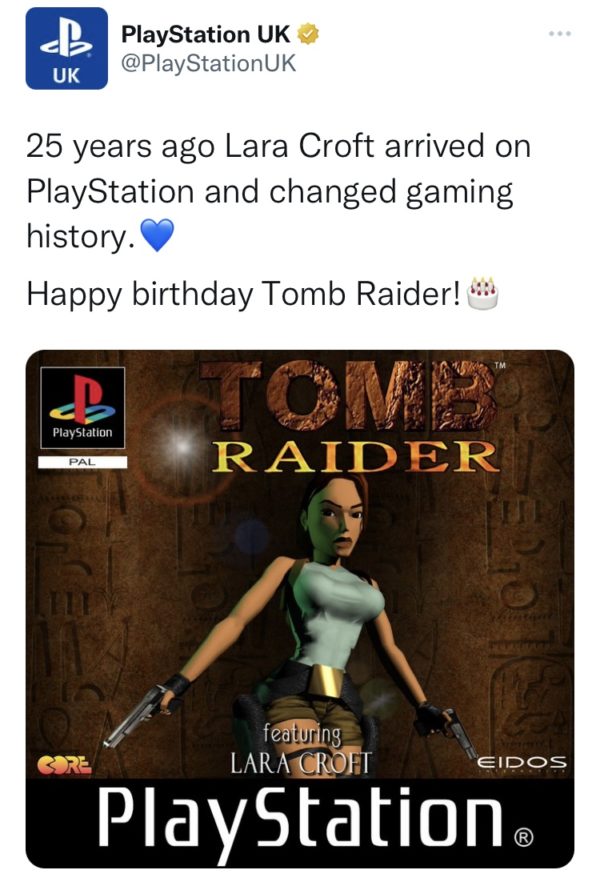Click the gold verified badge
The height and width of the screenshot is (874, 600).
pos(307,34)
